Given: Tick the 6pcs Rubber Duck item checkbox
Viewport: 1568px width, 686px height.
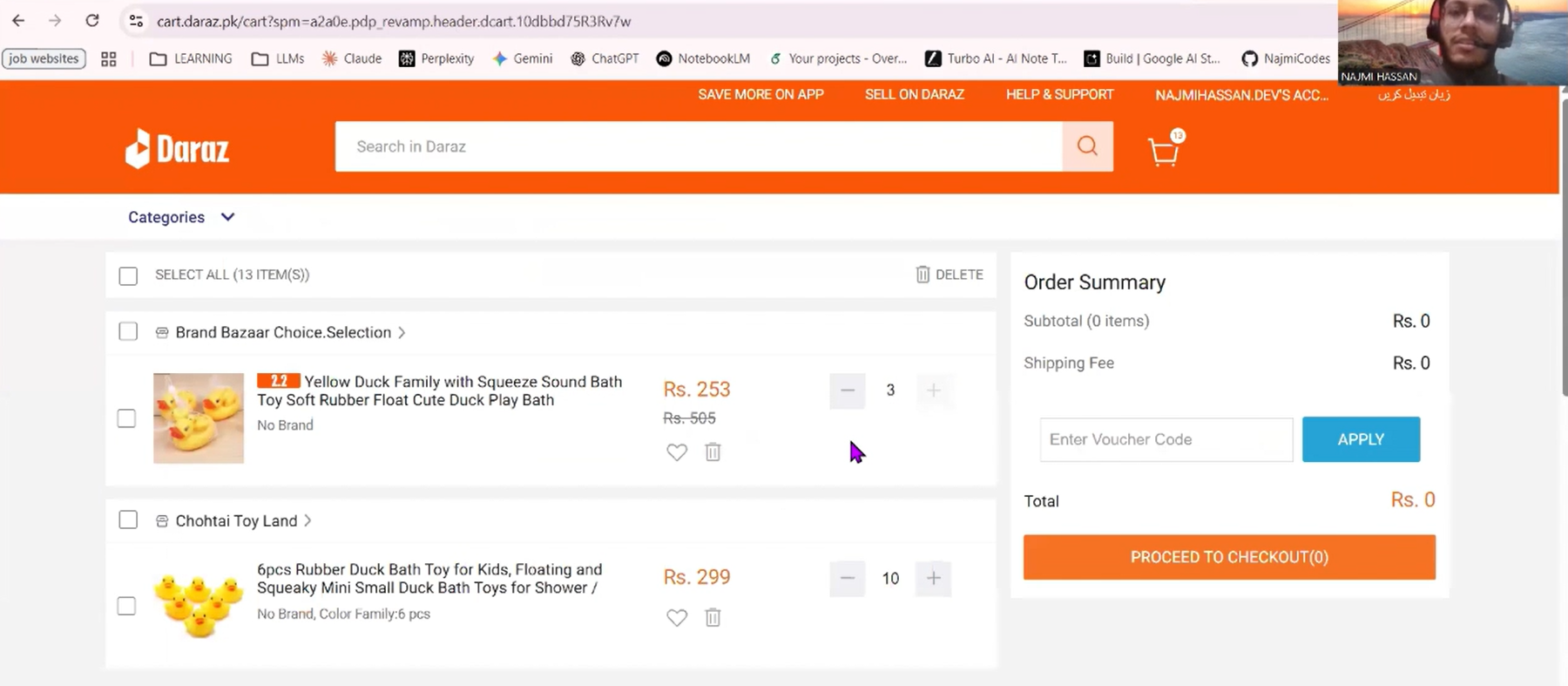Looking at the screenshot, I should tap(126, 606).
